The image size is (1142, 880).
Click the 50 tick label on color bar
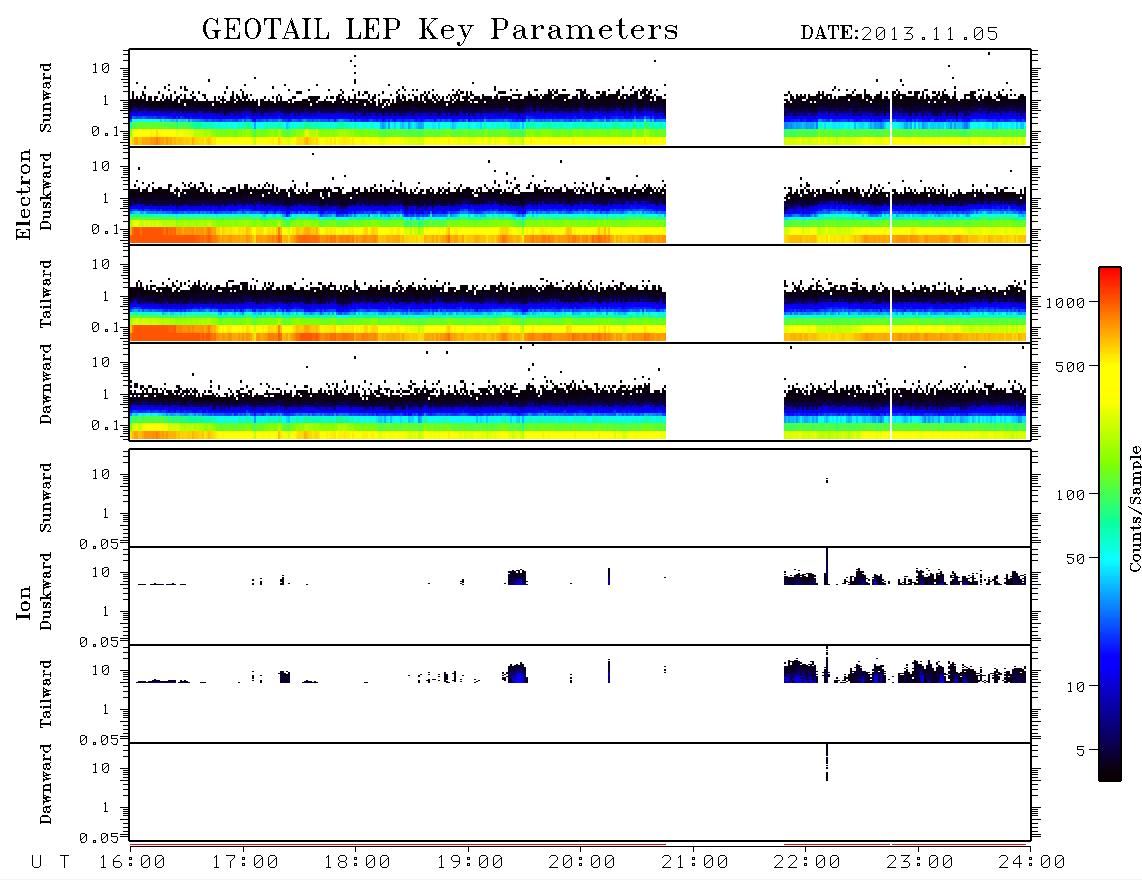[1075, 559]
